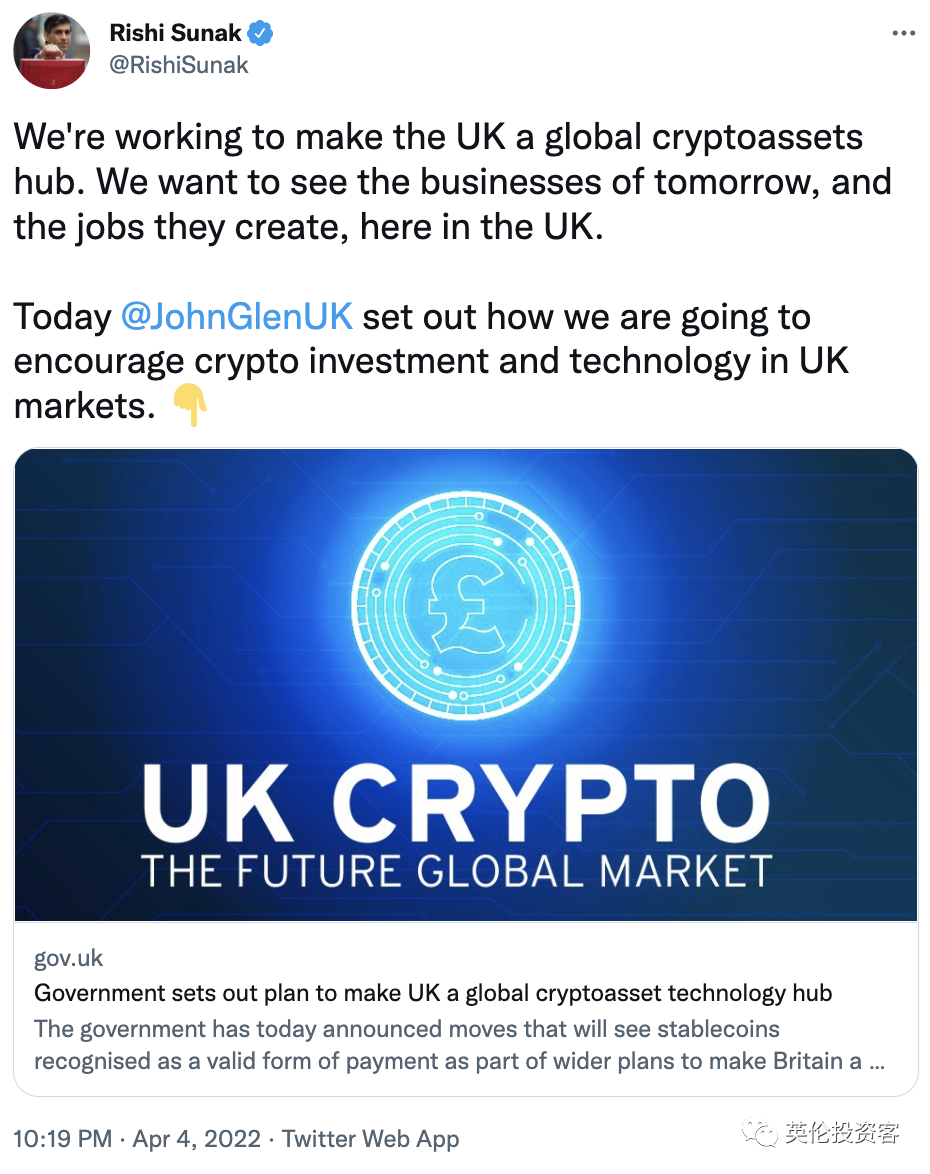This screenshot has width=930, height=1174.
Task: Click the @RishiSunak handle
Action: [x=179, y=66]
